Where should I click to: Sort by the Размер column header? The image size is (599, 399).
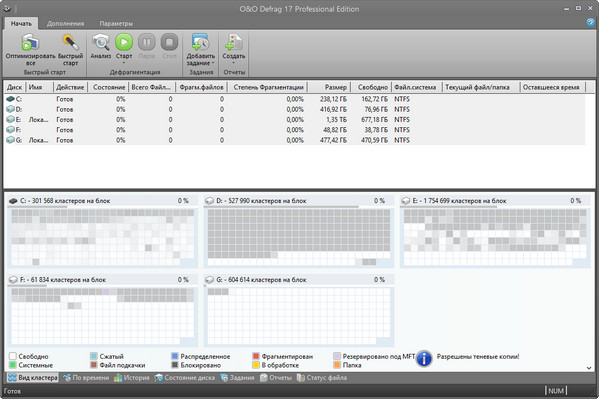330,87
